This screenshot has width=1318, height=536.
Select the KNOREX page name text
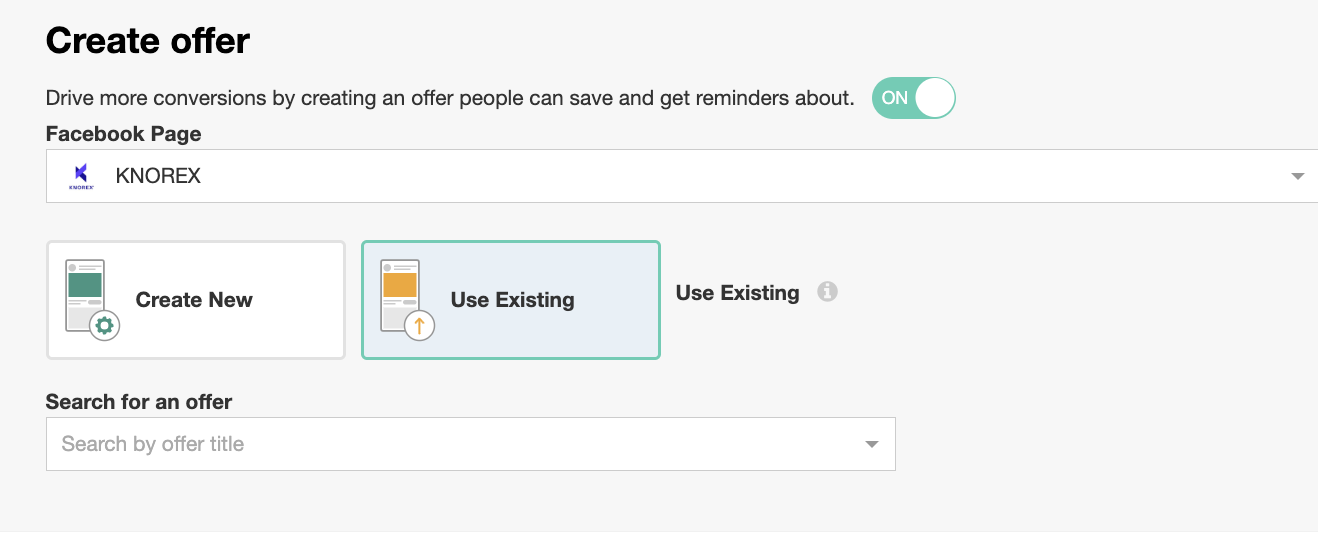[x=158, y=176]
